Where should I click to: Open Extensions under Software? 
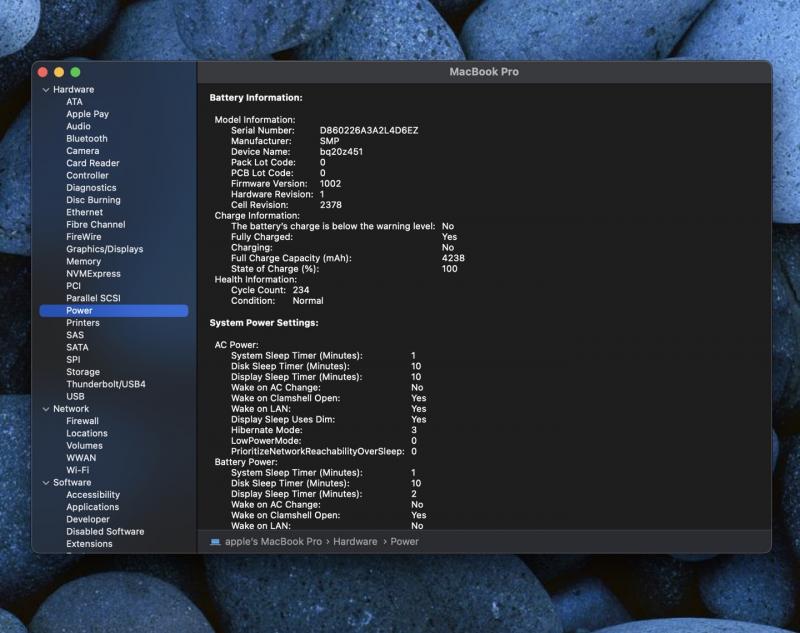[x=89, y=544]
